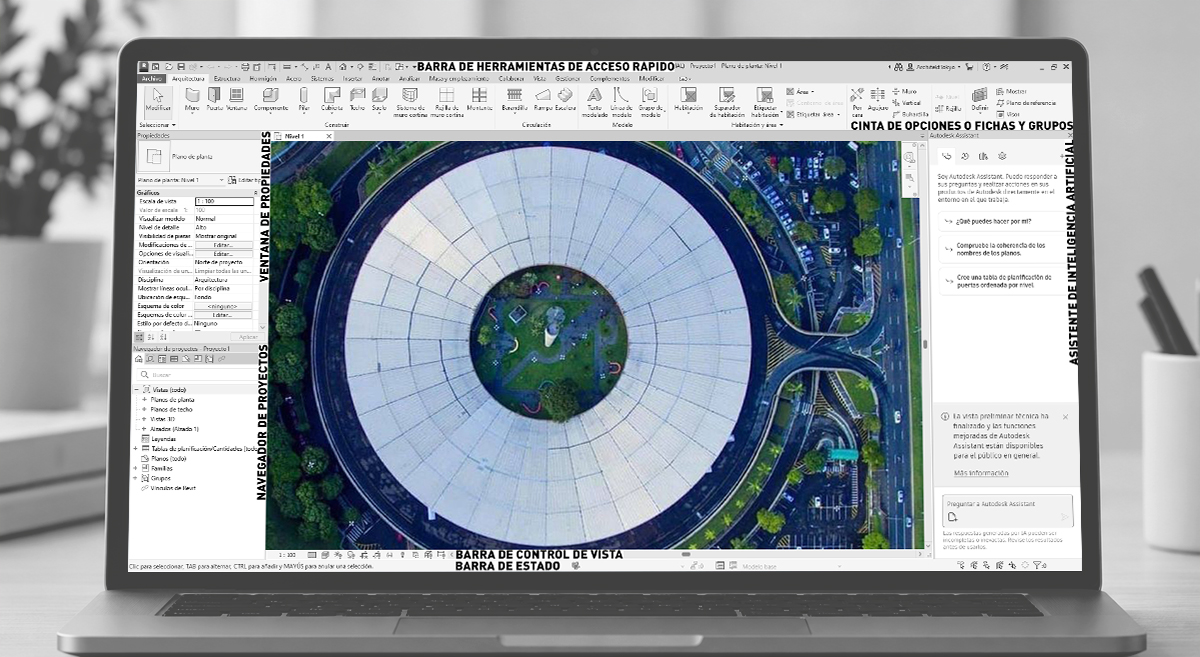This screenshot has width=1200, height=657.
Task: Click the Editar button for Opciones de visualización
Action: 223,254
